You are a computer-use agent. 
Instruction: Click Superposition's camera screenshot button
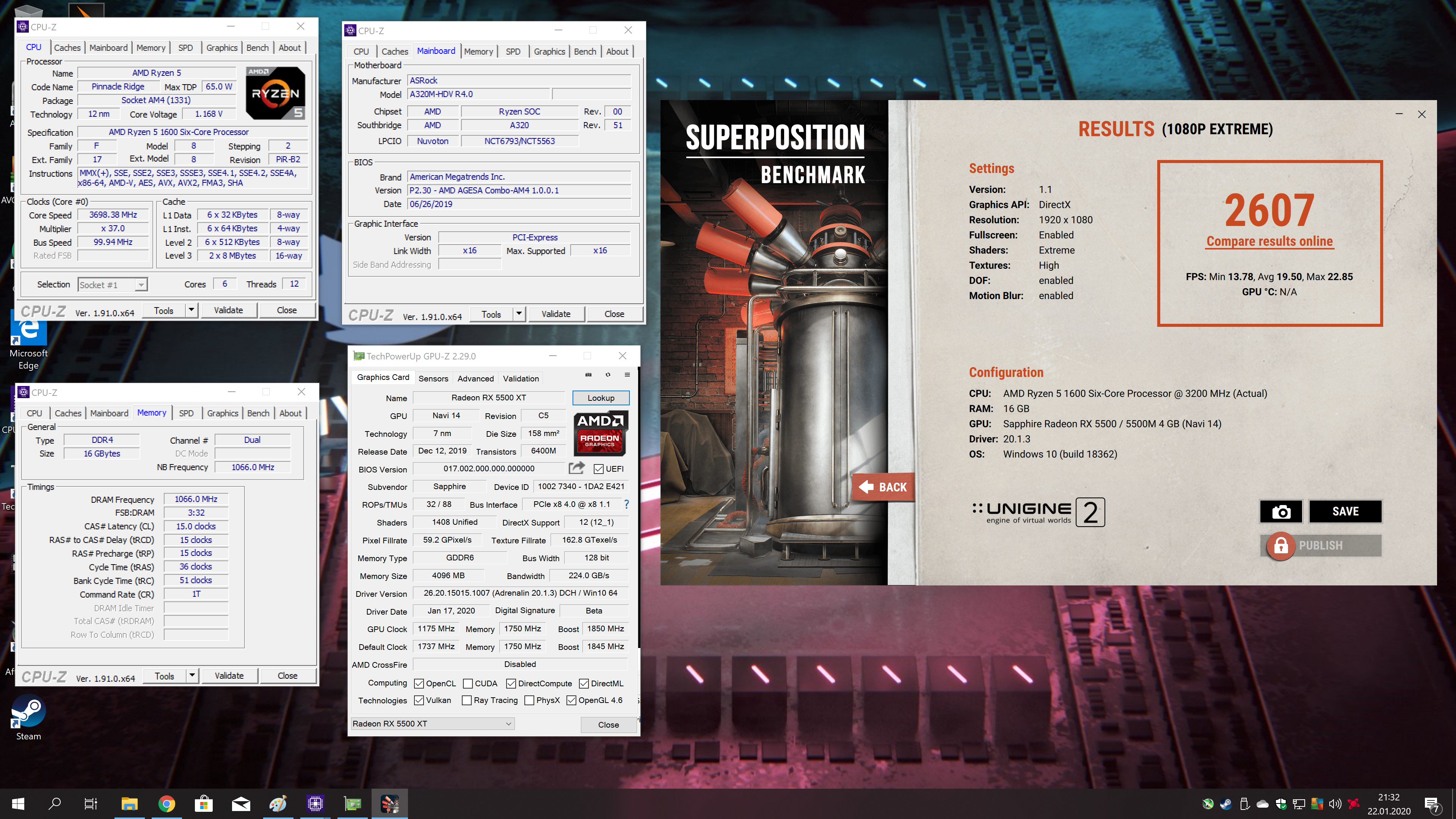1281,511
